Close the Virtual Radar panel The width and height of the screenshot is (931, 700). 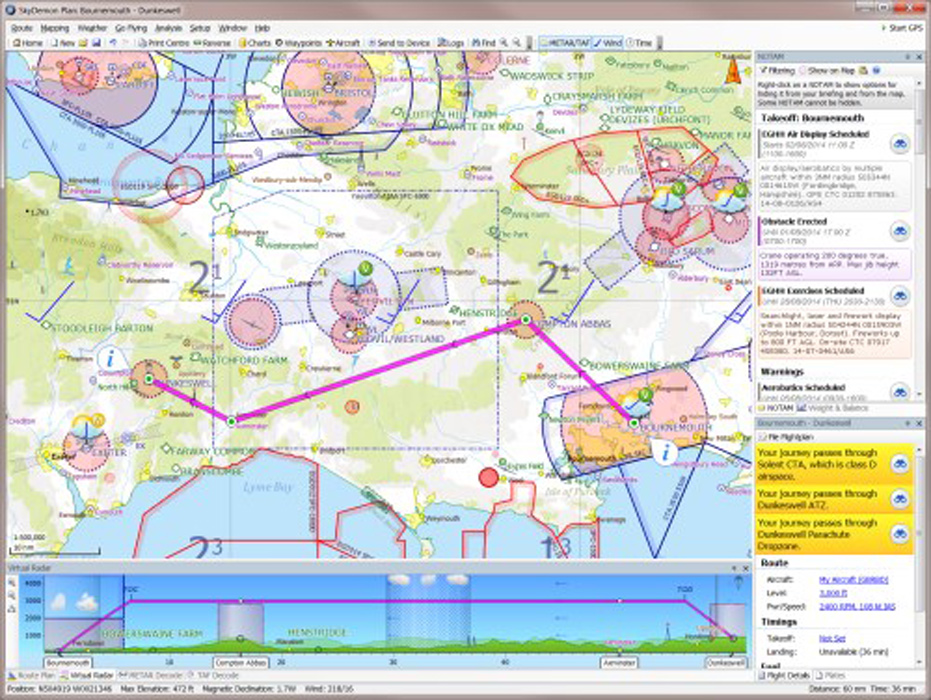tap(746, 568)
